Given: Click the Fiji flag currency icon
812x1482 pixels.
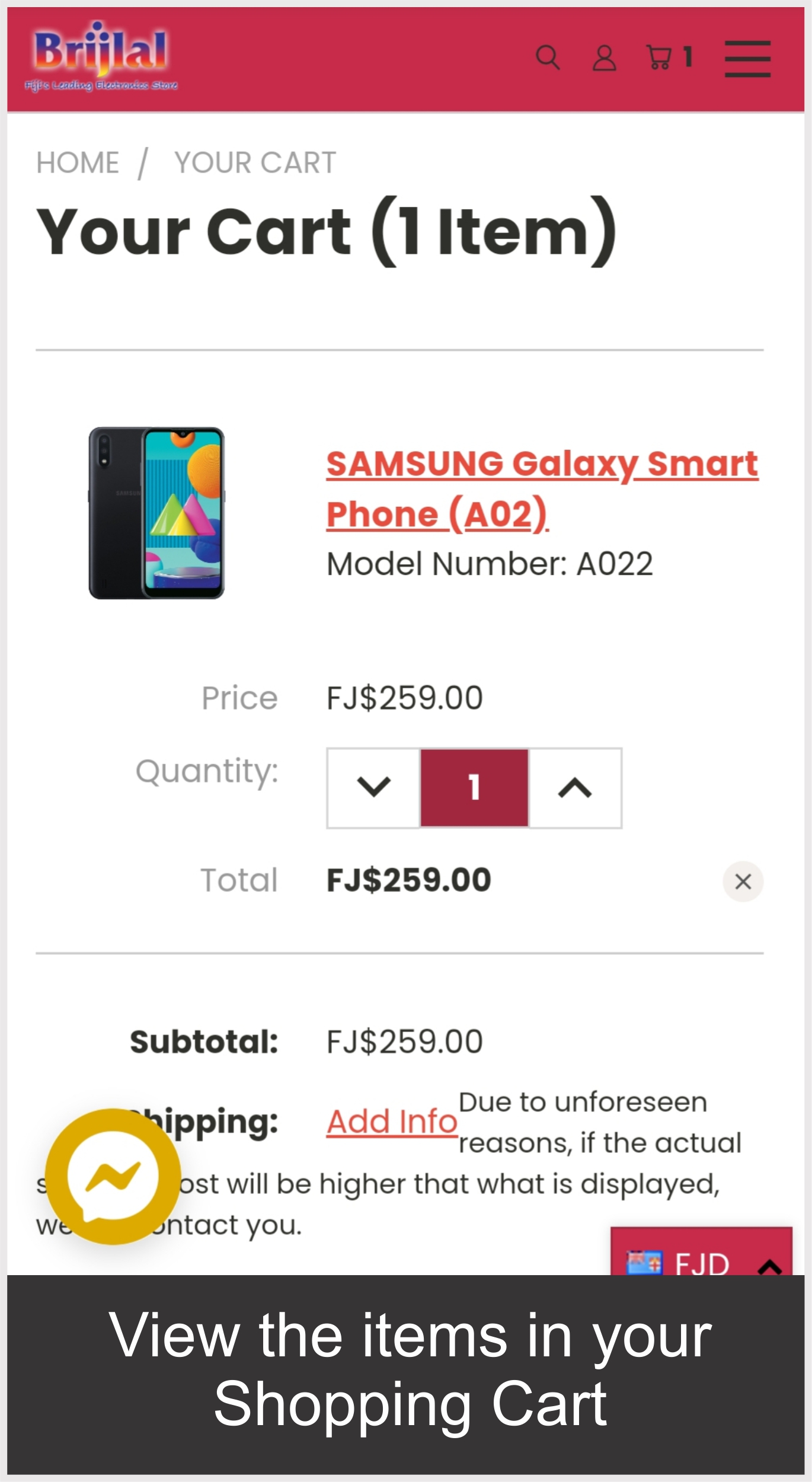Looking at the screenshot, I should [x=644, y=1263].
